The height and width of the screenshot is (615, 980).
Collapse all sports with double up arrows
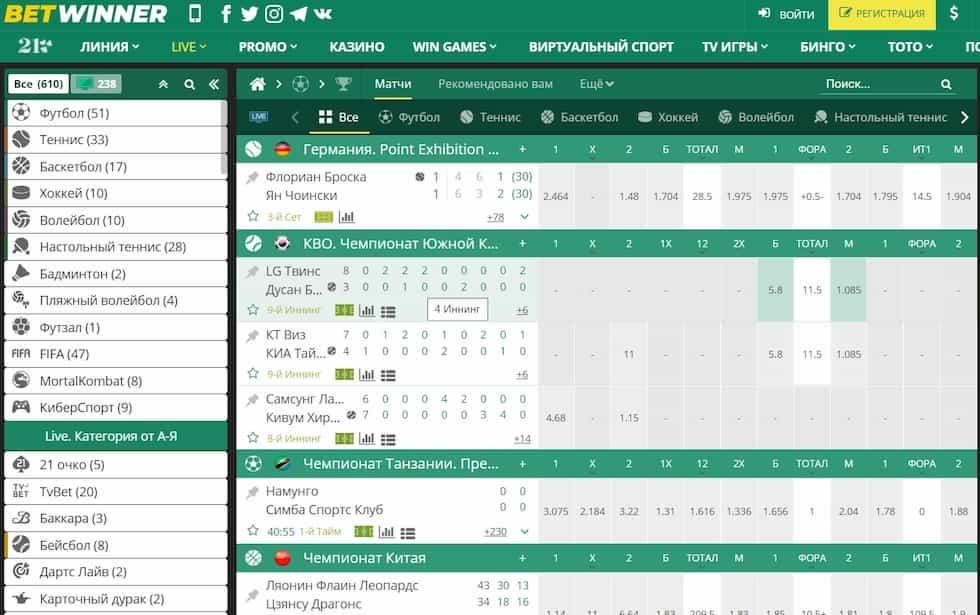[x=163, y=84]
